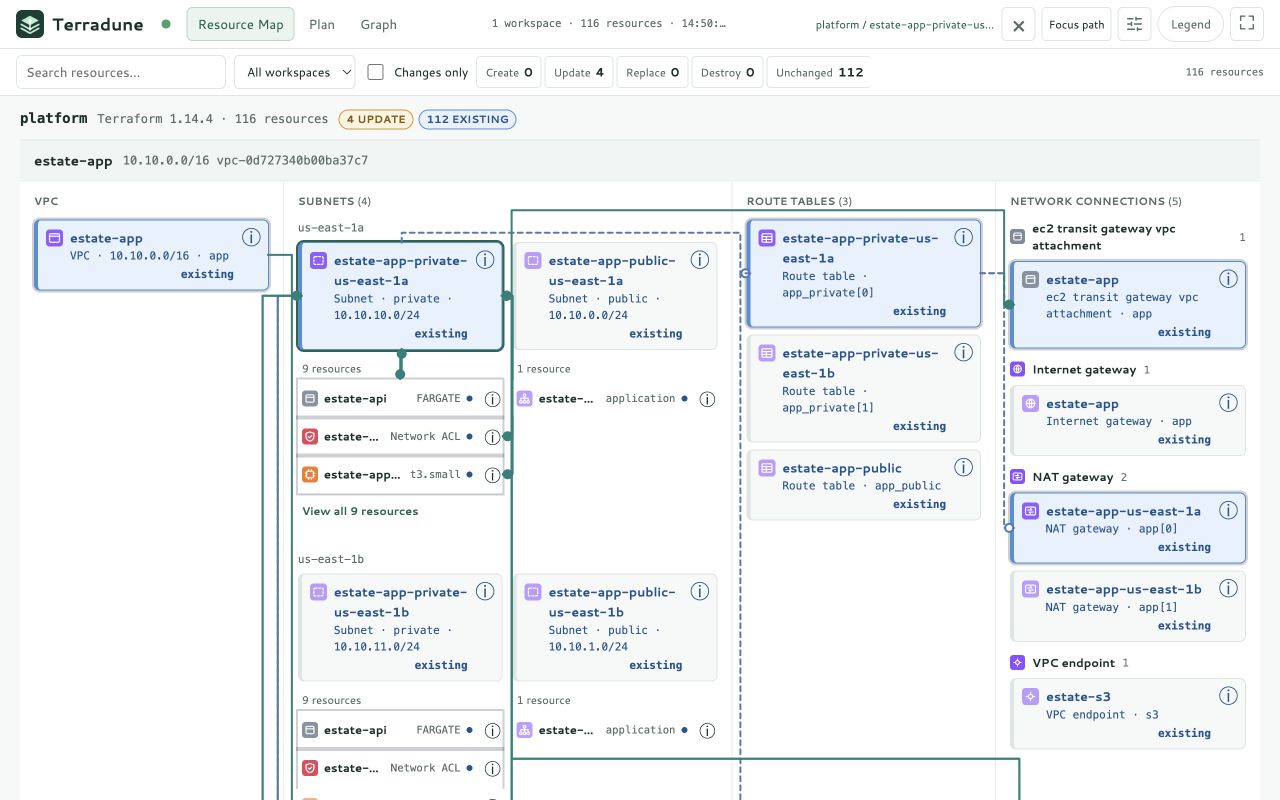Open the view settings sliders icon
The image size is (1280, 800).
(x=1134, y=24)
